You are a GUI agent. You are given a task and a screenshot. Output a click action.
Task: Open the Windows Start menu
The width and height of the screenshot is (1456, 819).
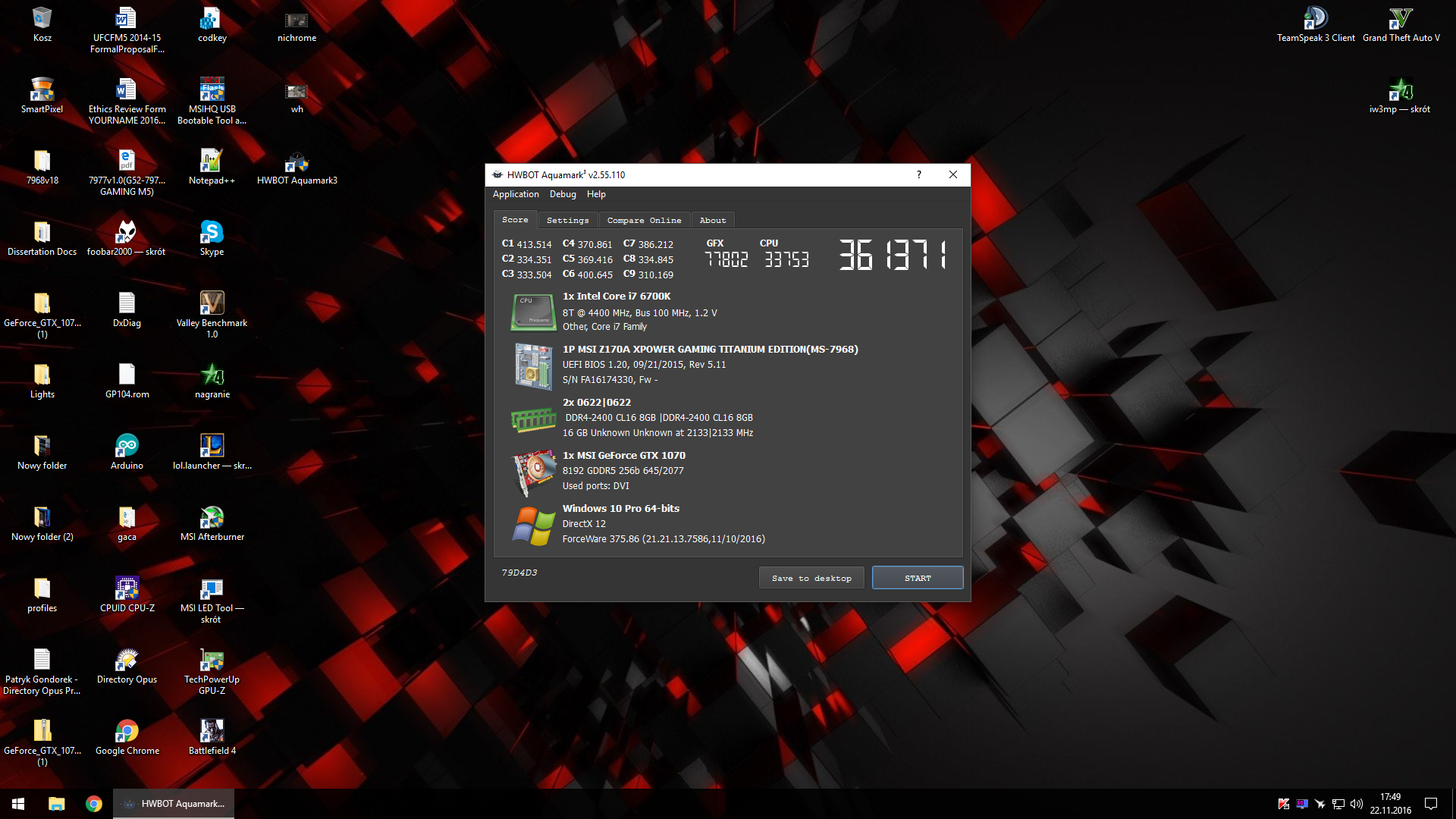click(x=18, y=804)
